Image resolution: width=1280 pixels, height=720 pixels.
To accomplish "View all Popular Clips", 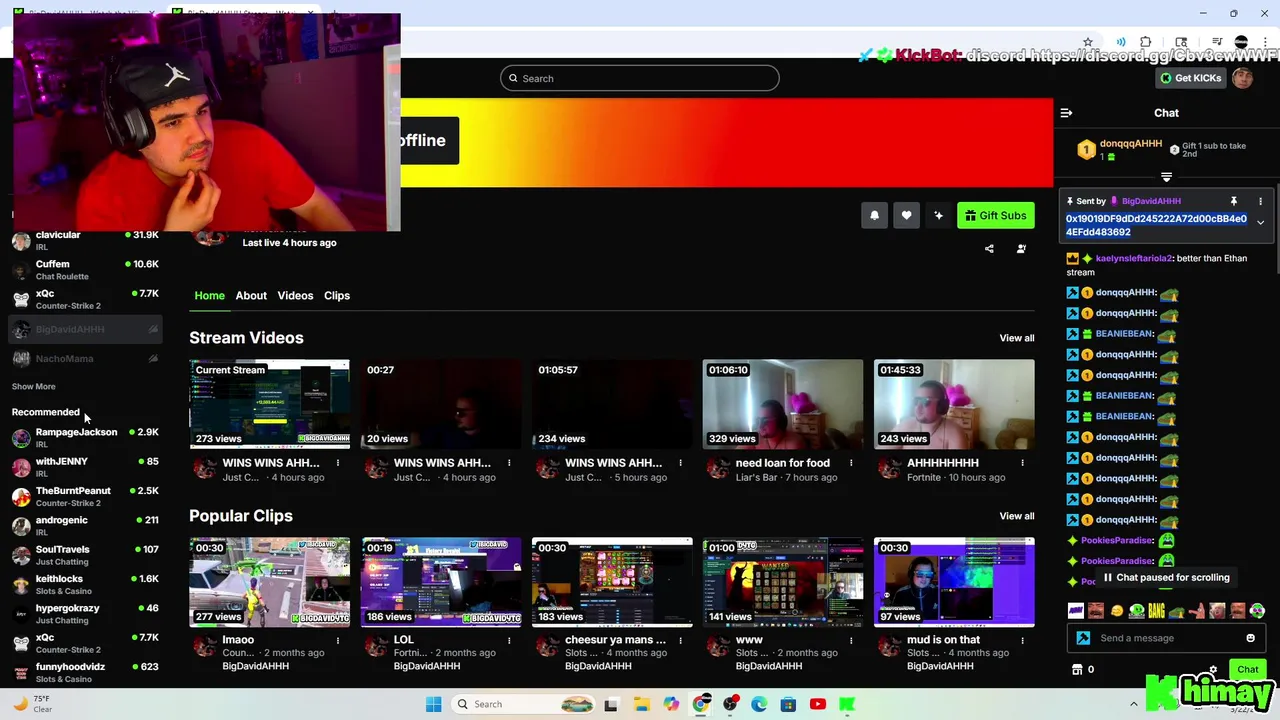I will point(1016,516).
